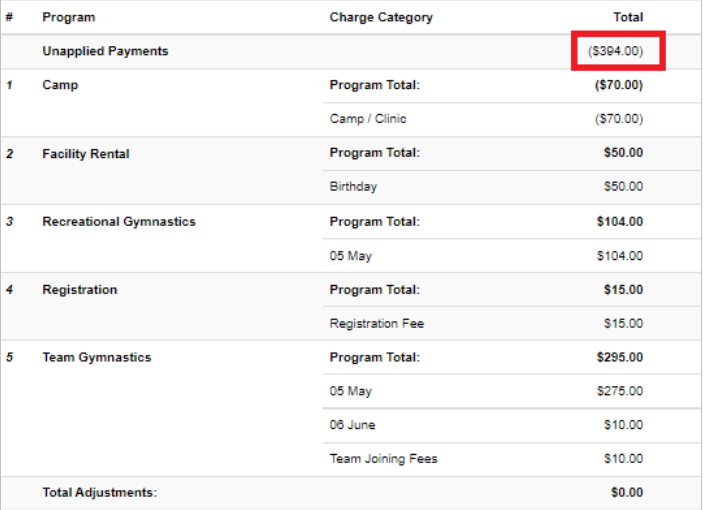Select the Recreational Gymnastics program name
704x510 pixels.
119,222
